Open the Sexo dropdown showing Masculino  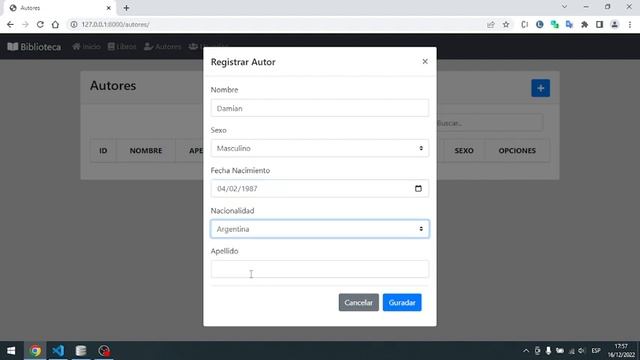coord(320,148)
